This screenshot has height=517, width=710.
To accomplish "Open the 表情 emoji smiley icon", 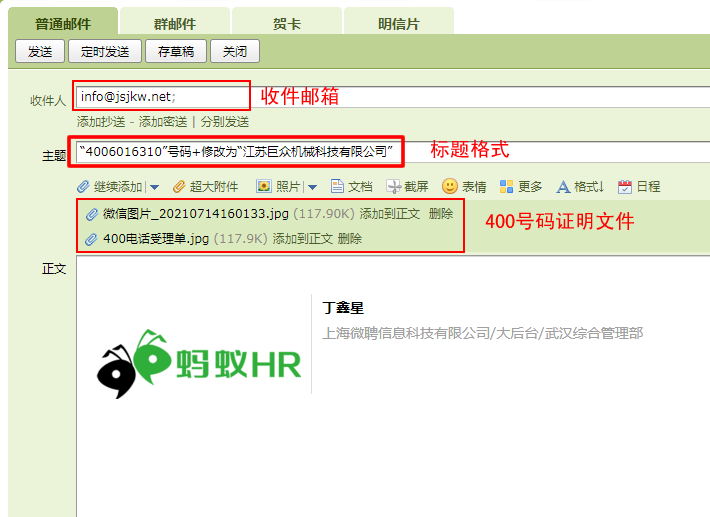I will [x=450, y=187].
